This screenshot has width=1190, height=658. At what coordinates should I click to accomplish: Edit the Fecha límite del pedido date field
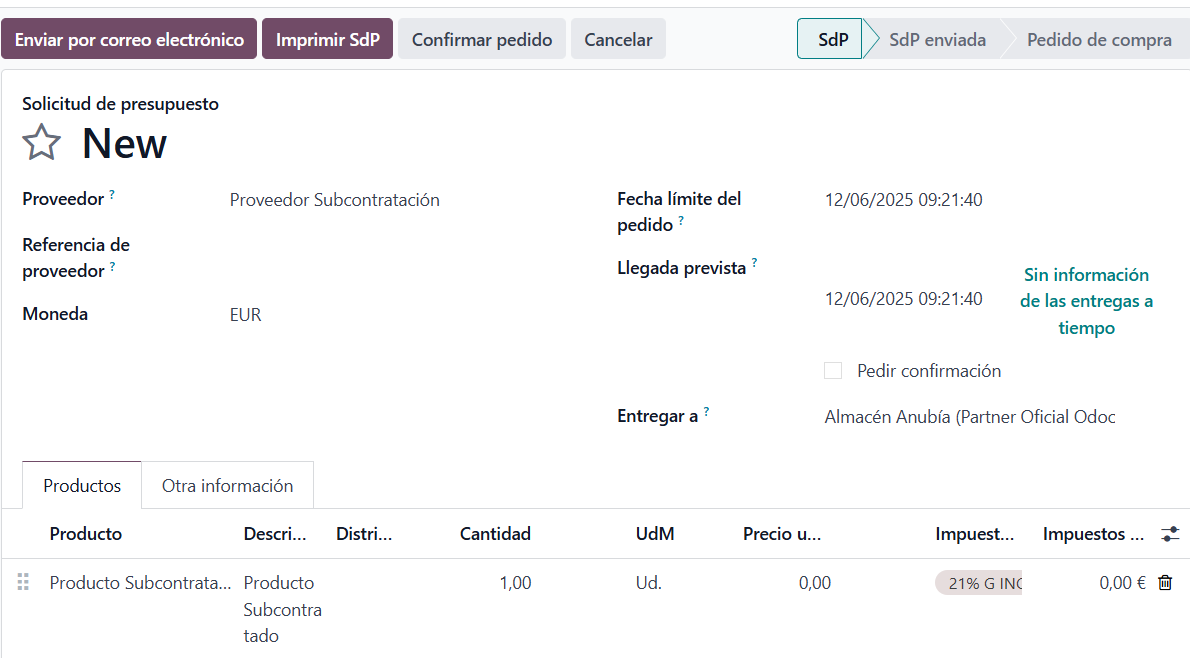point(904,200)
